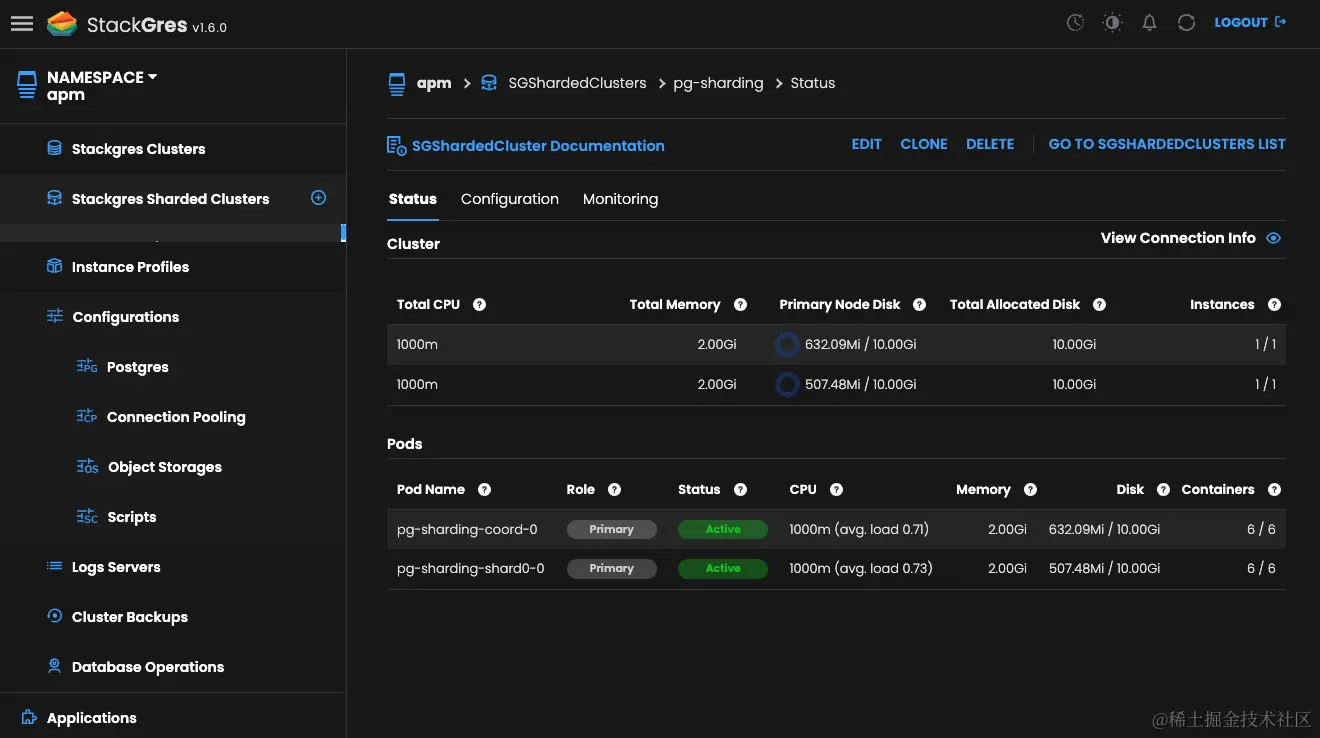The width and height of the screenshot is (1320, 738).
Task: Click help icon next to Total Memory
Action: (740, 304)
